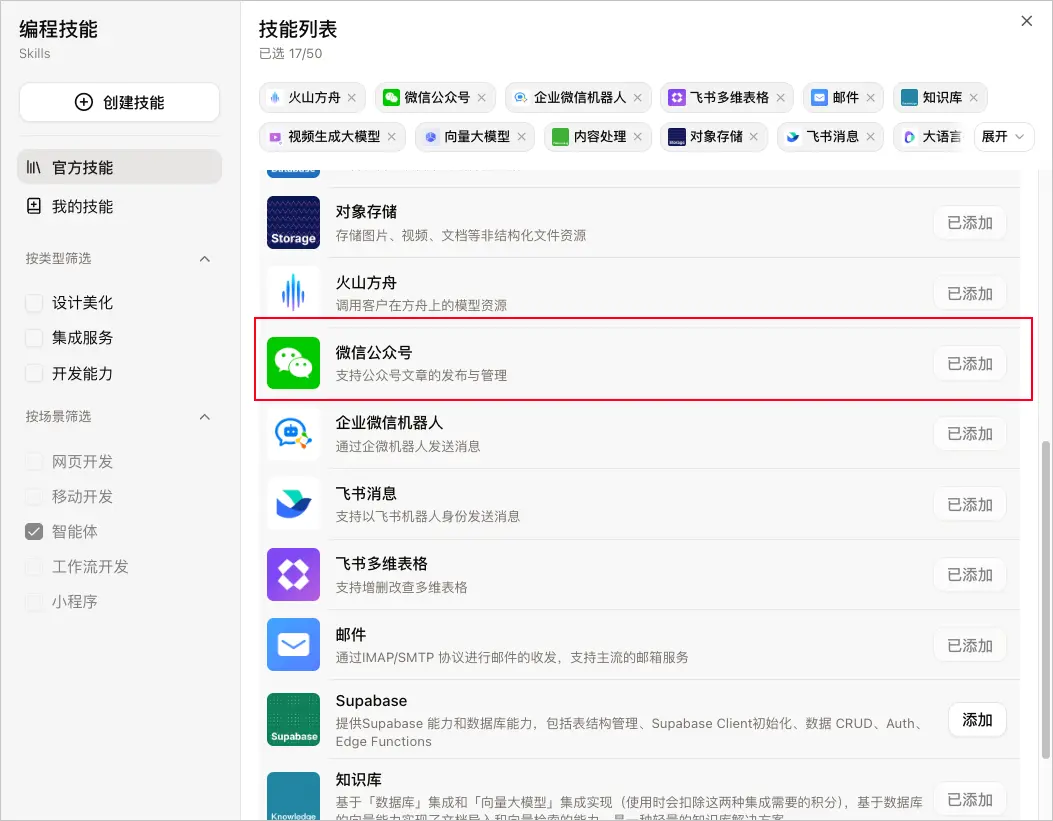
Task: Close the skills dialog
Action: (1026, 21)
